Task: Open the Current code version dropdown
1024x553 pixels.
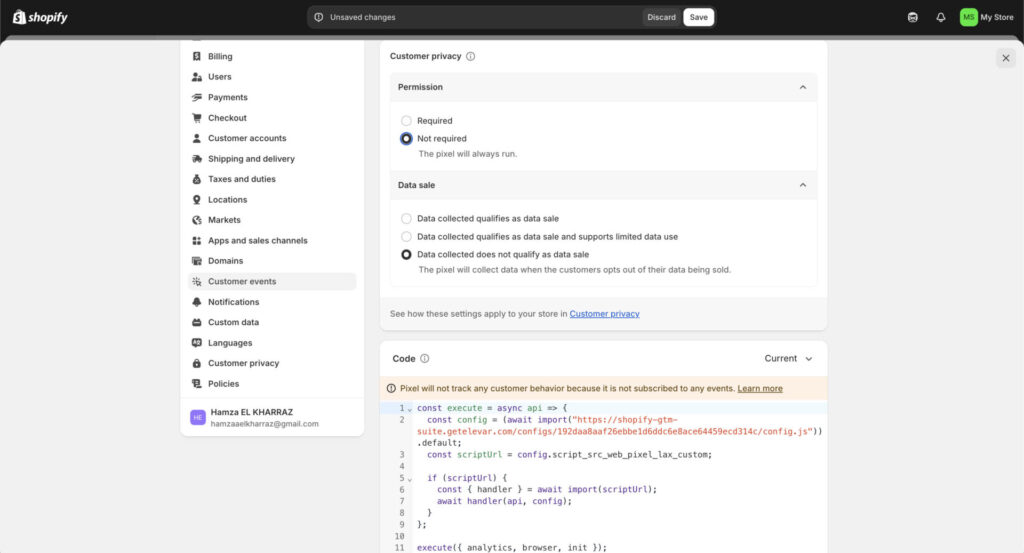Action: click(788, 359)
